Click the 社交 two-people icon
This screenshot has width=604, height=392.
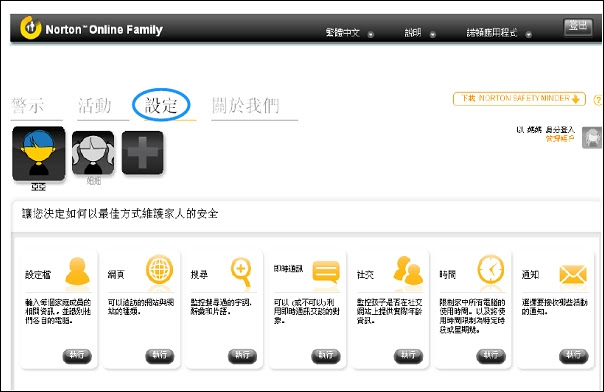click(408, 270)
